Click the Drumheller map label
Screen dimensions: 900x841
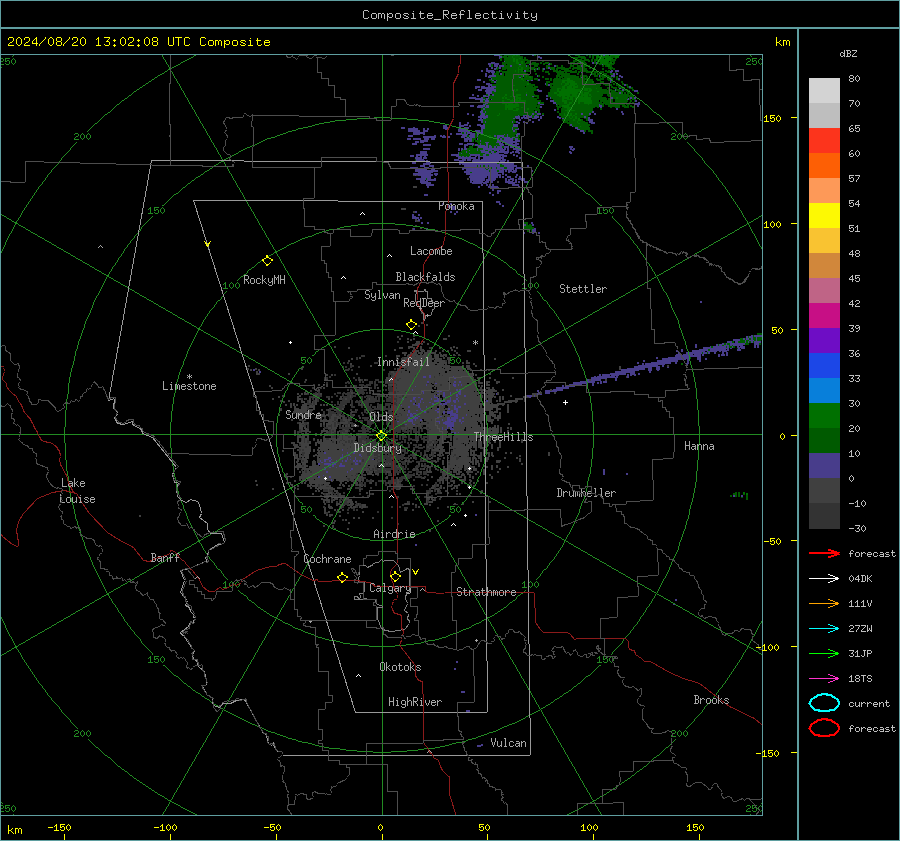click(x=586, y=493)
